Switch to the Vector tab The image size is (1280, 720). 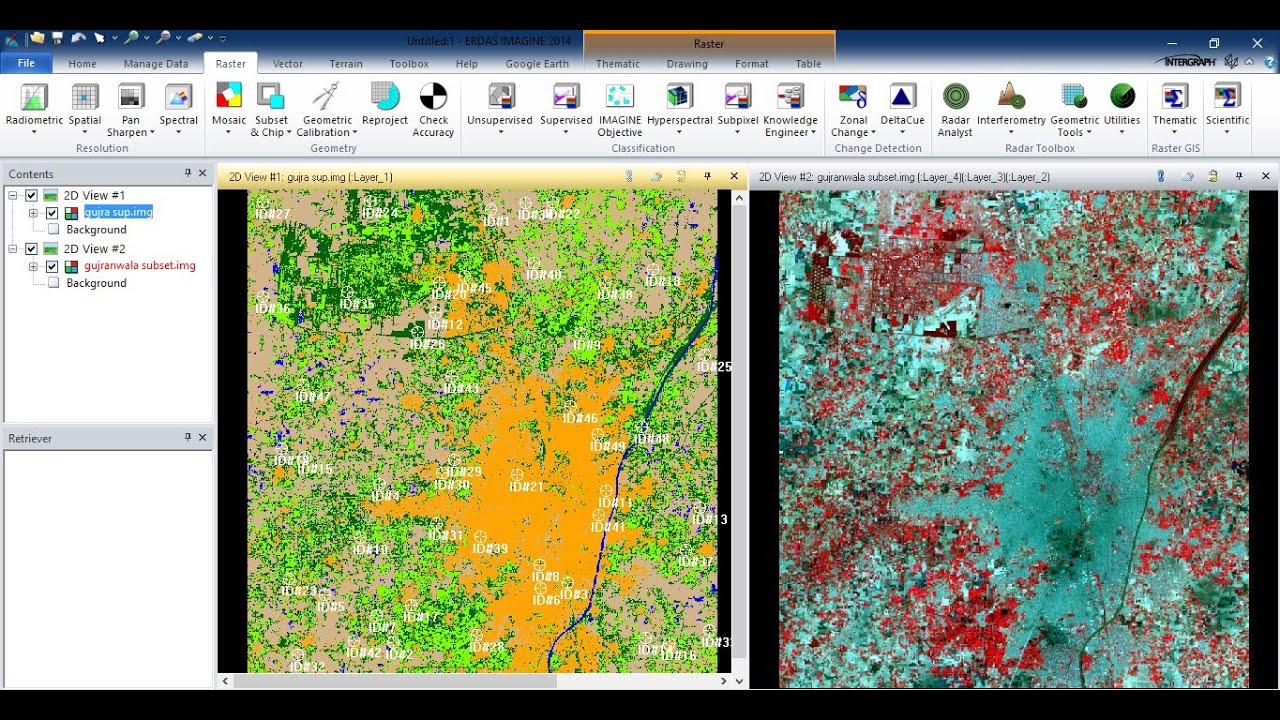pyautogui.click(x=288, y=64)
